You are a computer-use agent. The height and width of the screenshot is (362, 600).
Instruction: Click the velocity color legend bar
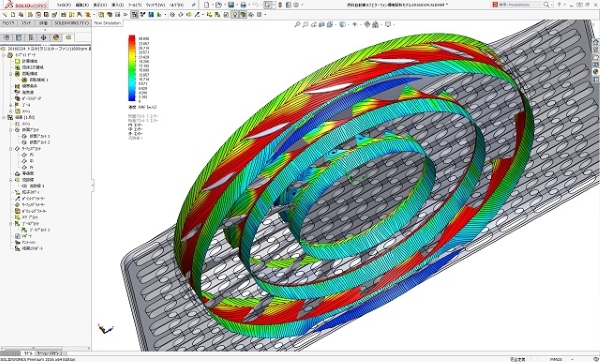(132, 68)
